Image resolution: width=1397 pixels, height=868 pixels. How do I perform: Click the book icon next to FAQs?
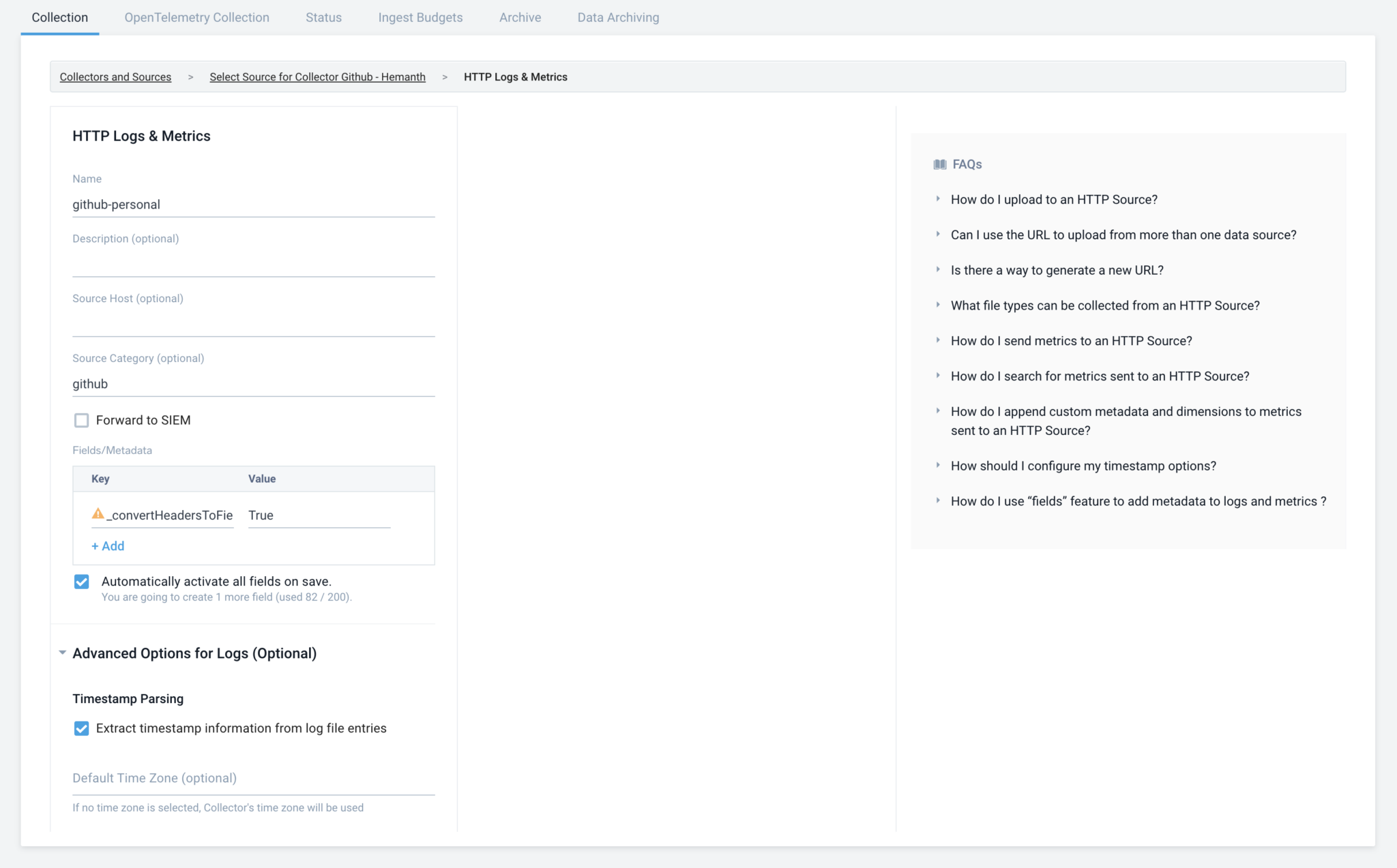(x=939, y=164)
